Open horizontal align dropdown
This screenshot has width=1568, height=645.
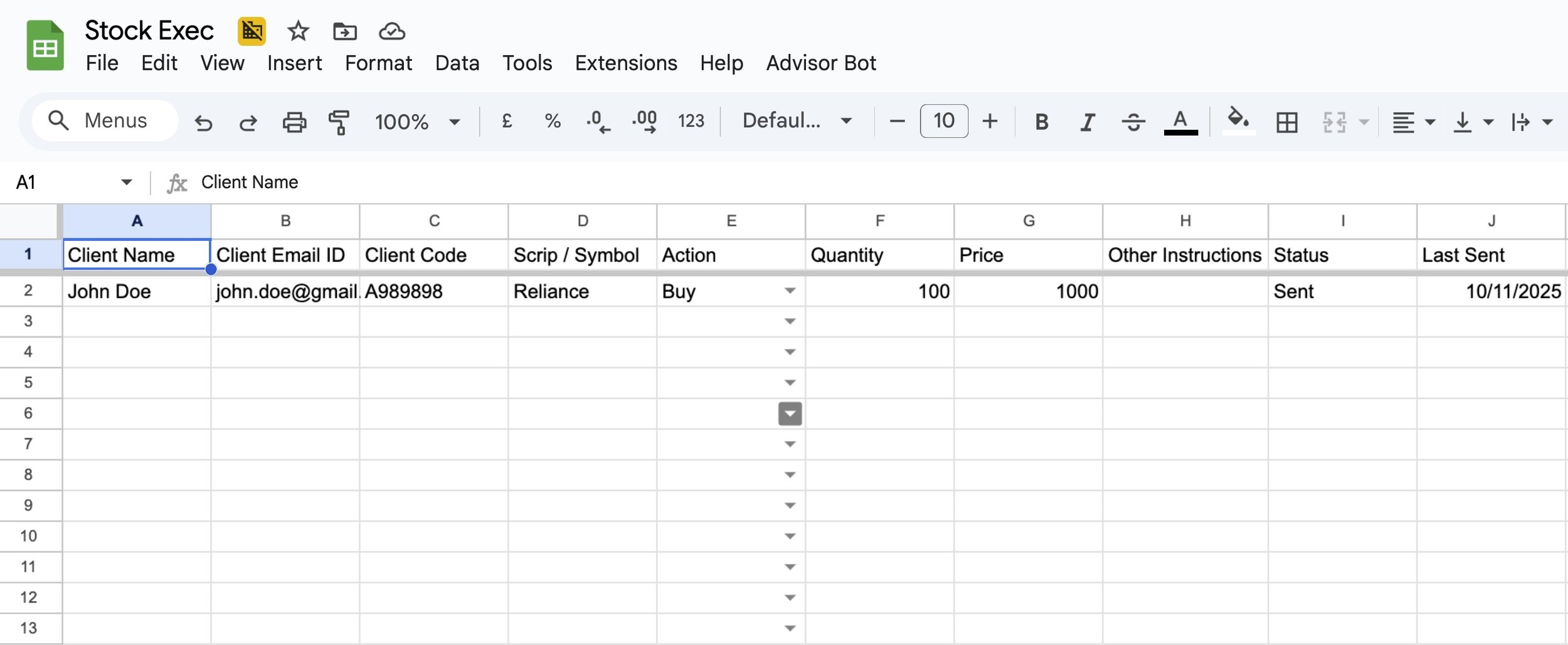pyautogui.click(x=1413, y=122)
